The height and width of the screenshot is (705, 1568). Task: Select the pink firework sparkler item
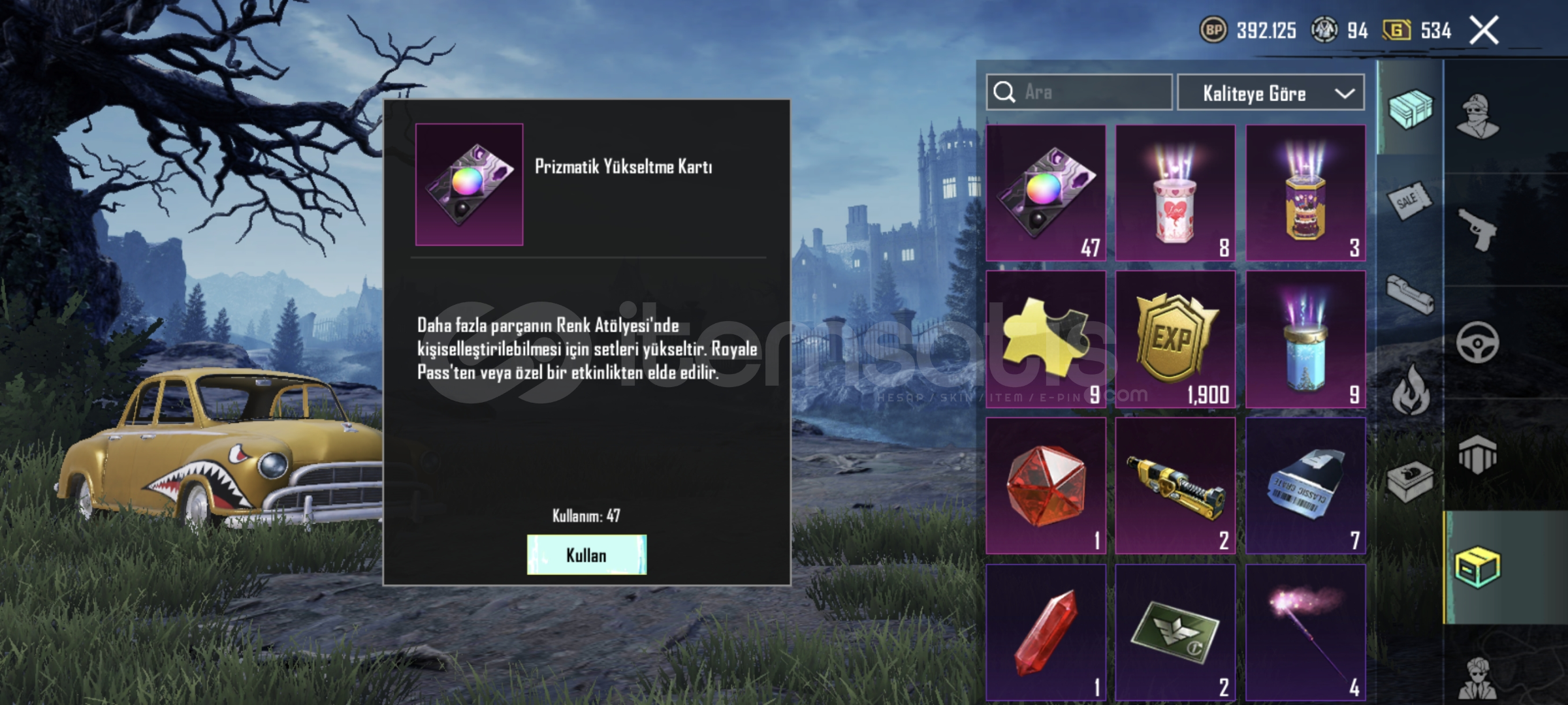(1305, 633)
